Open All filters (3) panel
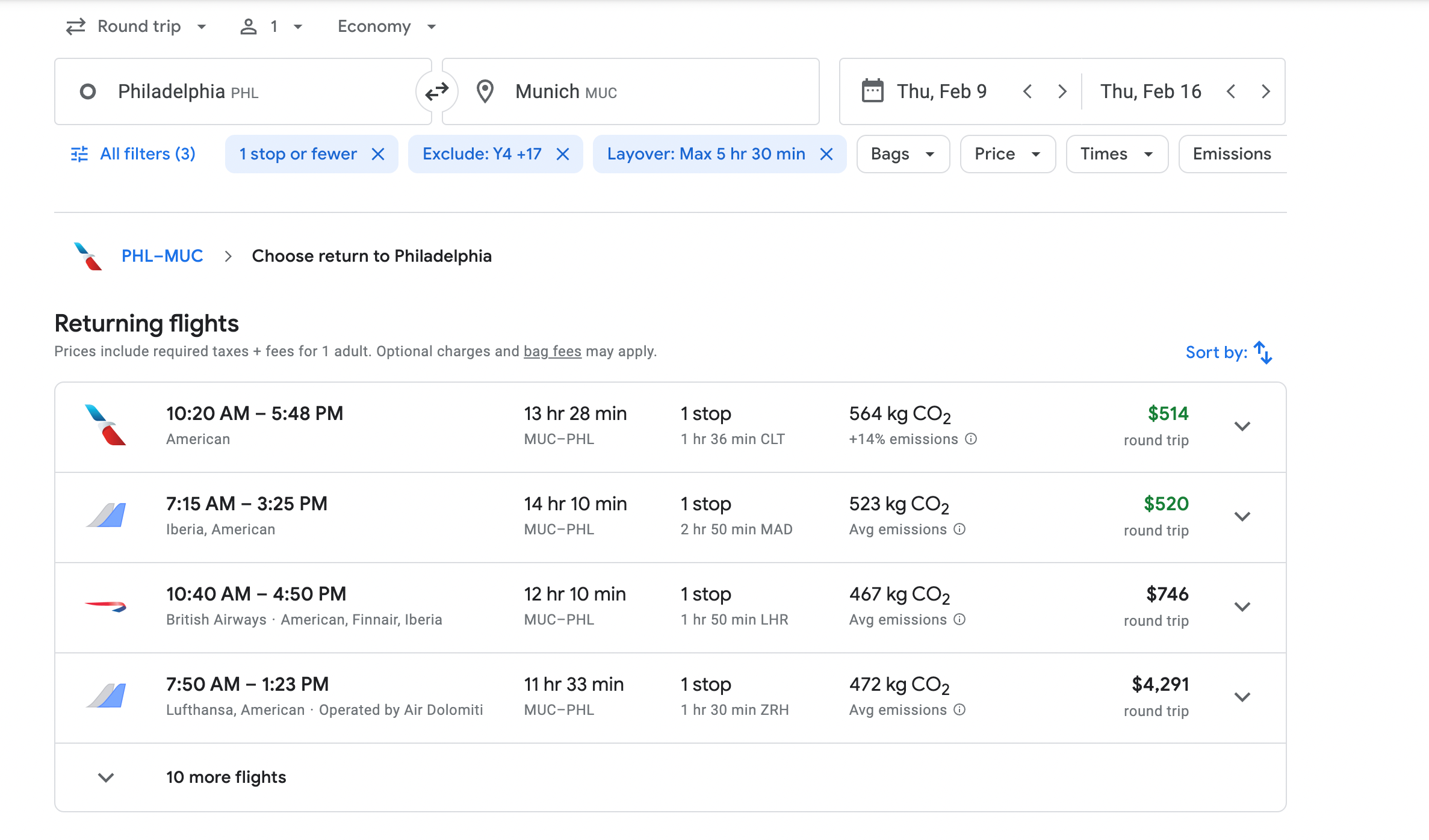 point(133,154)
